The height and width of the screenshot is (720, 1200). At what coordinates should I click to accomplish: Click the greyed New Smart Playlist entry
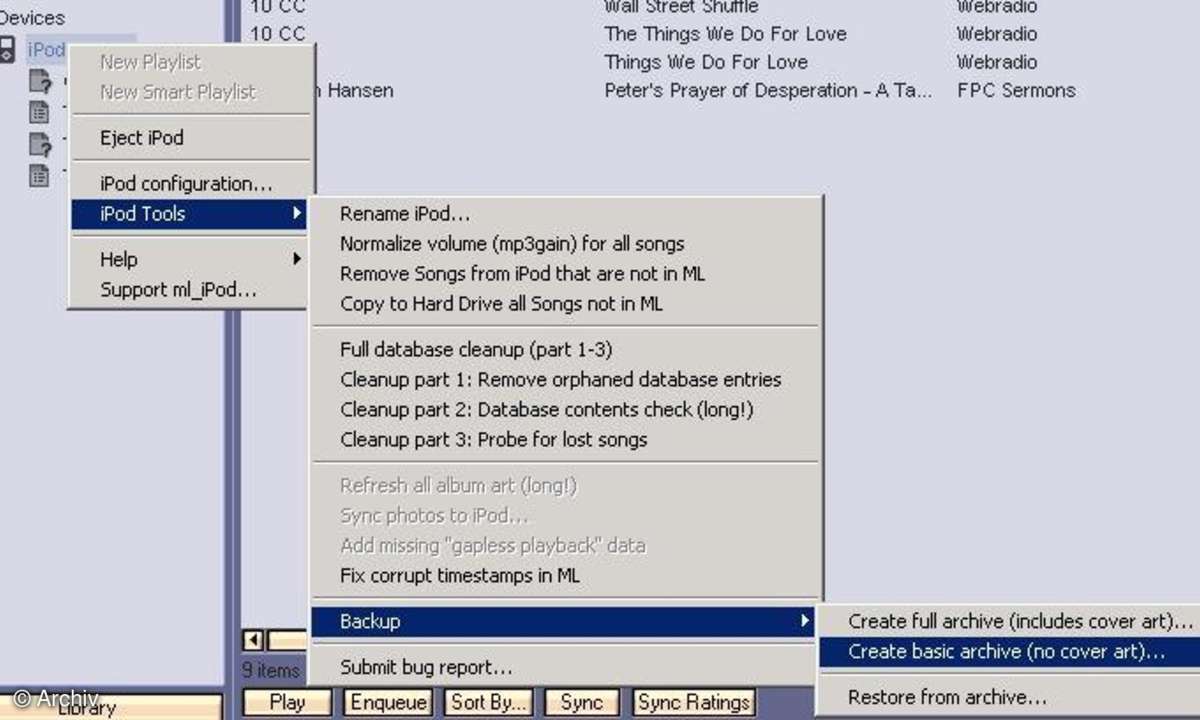pos(177,92)
